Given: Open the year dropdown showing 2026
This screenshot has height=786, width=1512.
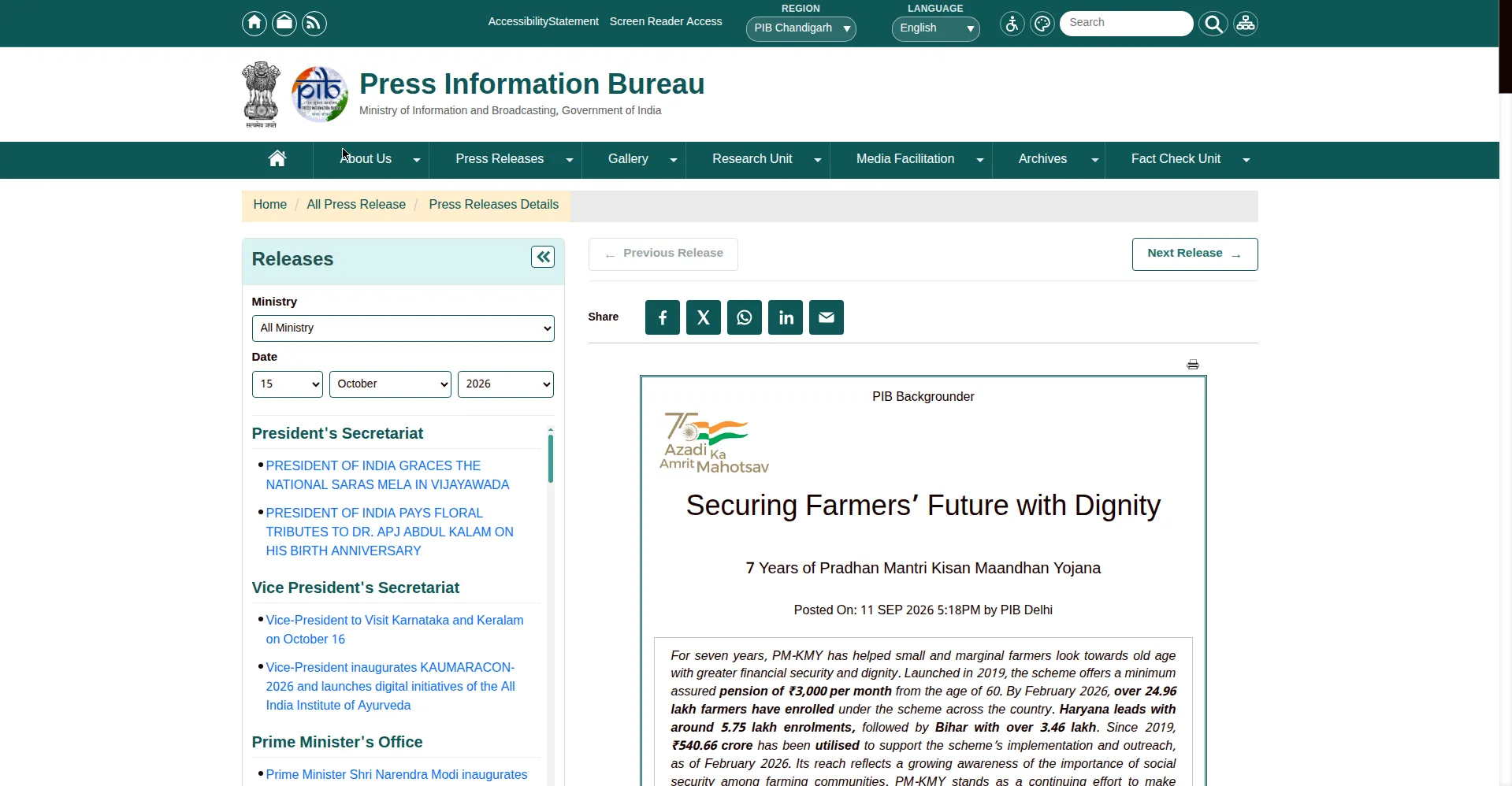Looking at the screenshot, I should 506,384.
